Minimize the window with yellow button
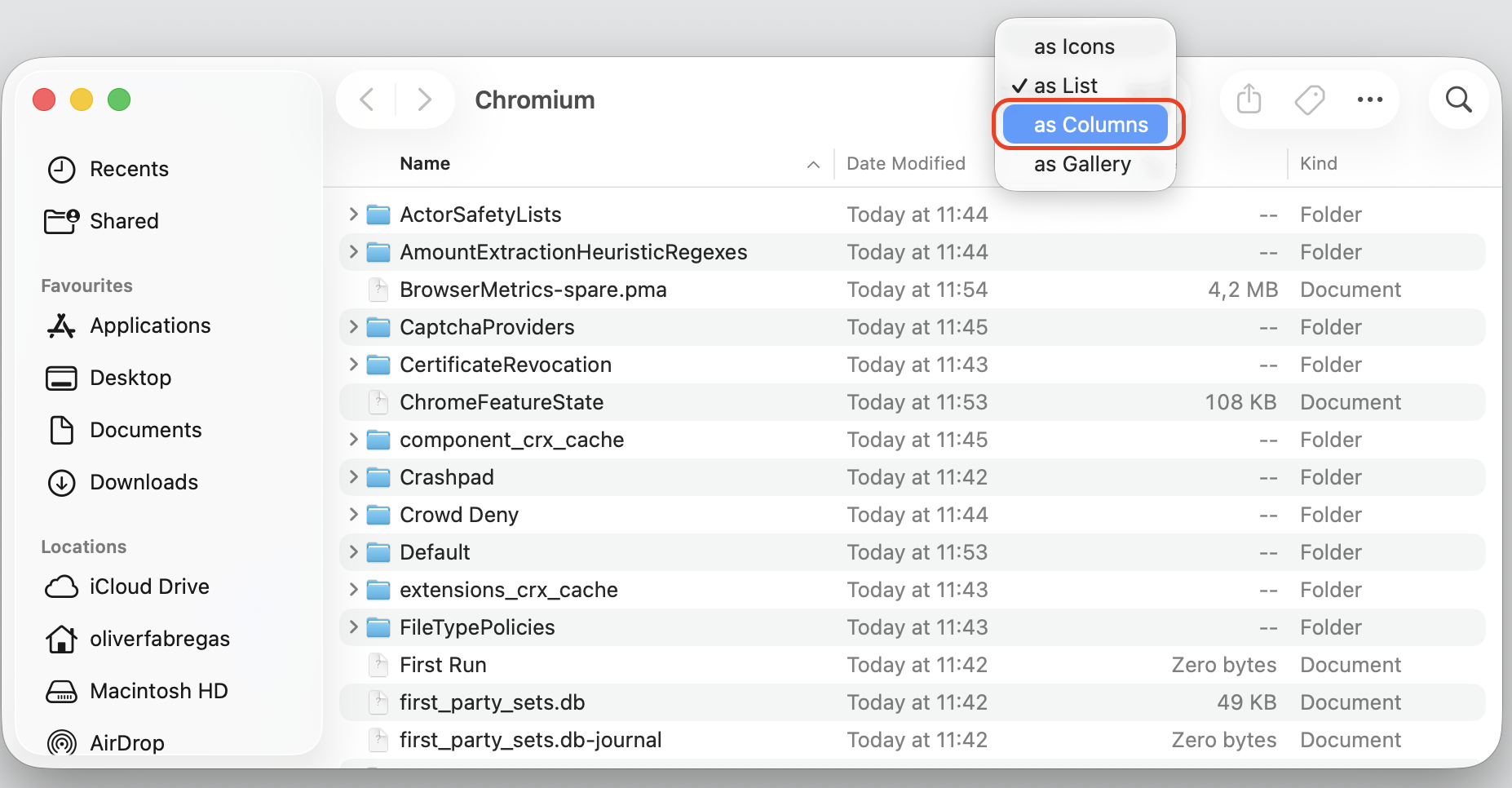 tap(82, 100)
